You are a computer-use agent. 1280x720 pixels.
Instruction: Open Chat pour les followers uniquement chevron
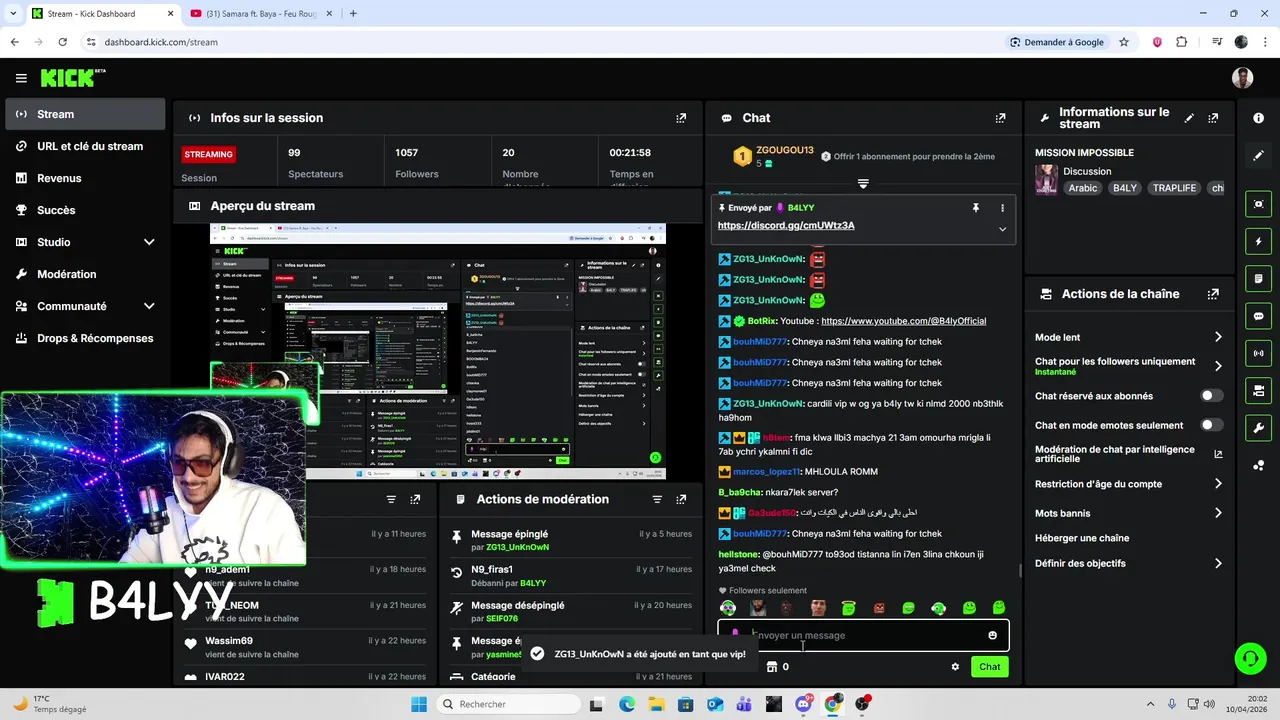click(1218, 366)
